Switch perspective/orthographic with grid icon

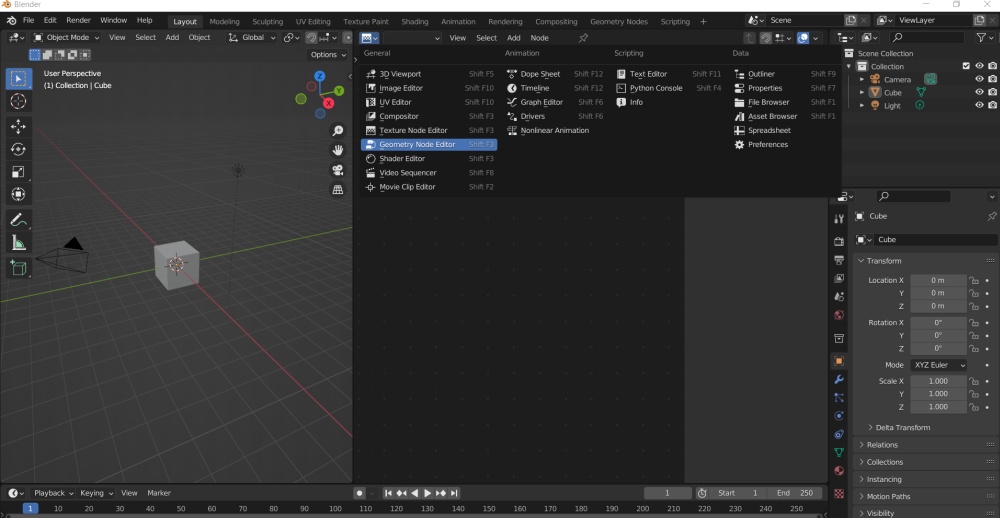[338, 190]
